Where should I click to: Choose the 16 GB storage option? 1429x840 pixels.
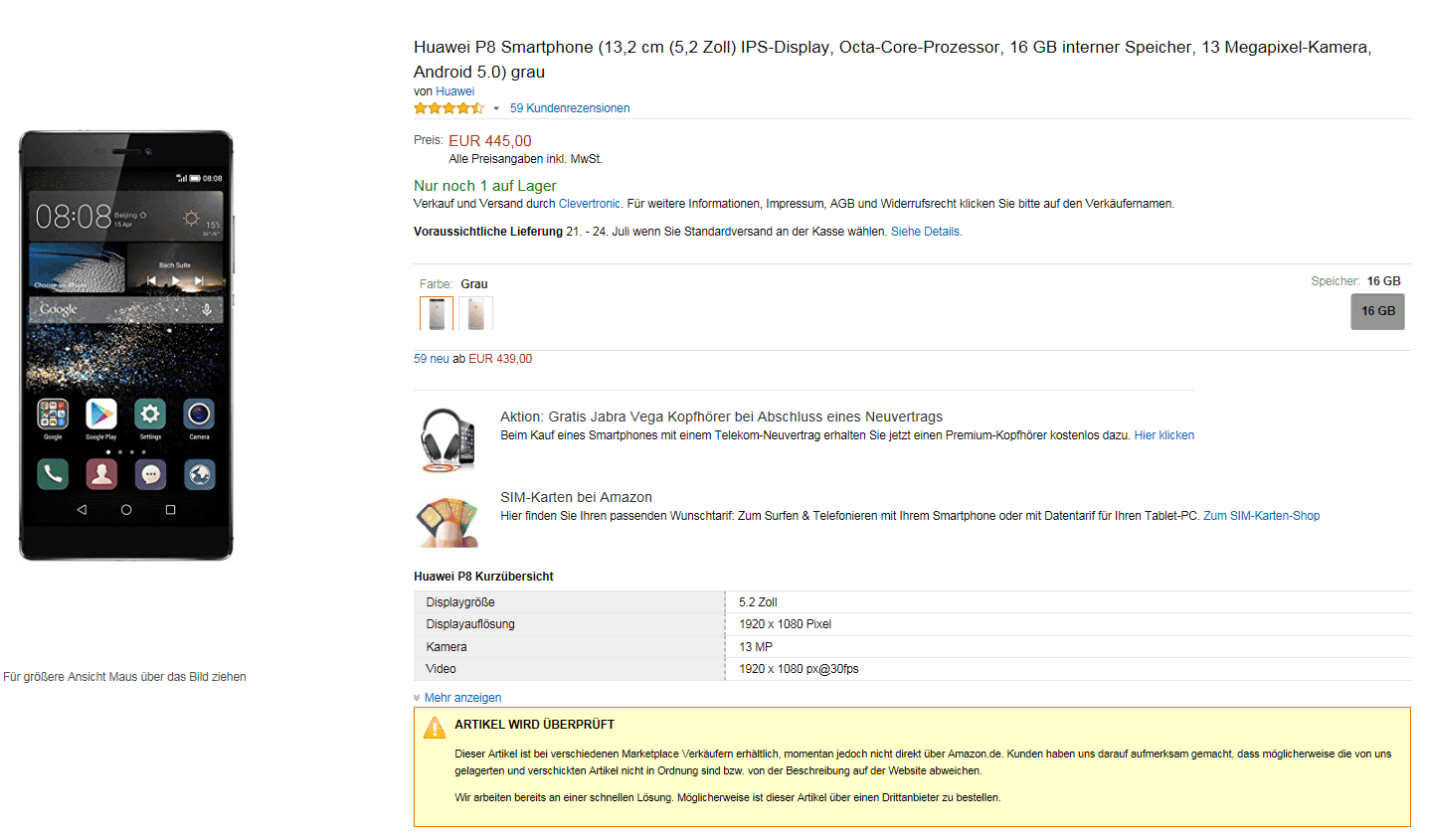coord(1377,311)
